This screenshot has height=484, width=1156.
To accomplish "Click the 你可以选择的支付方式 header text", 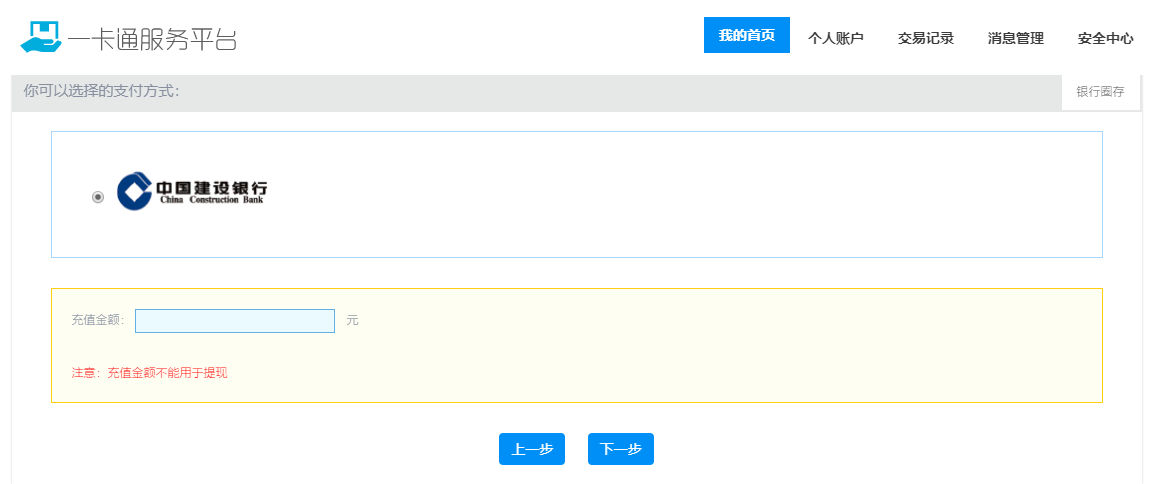I will point(101,91).
